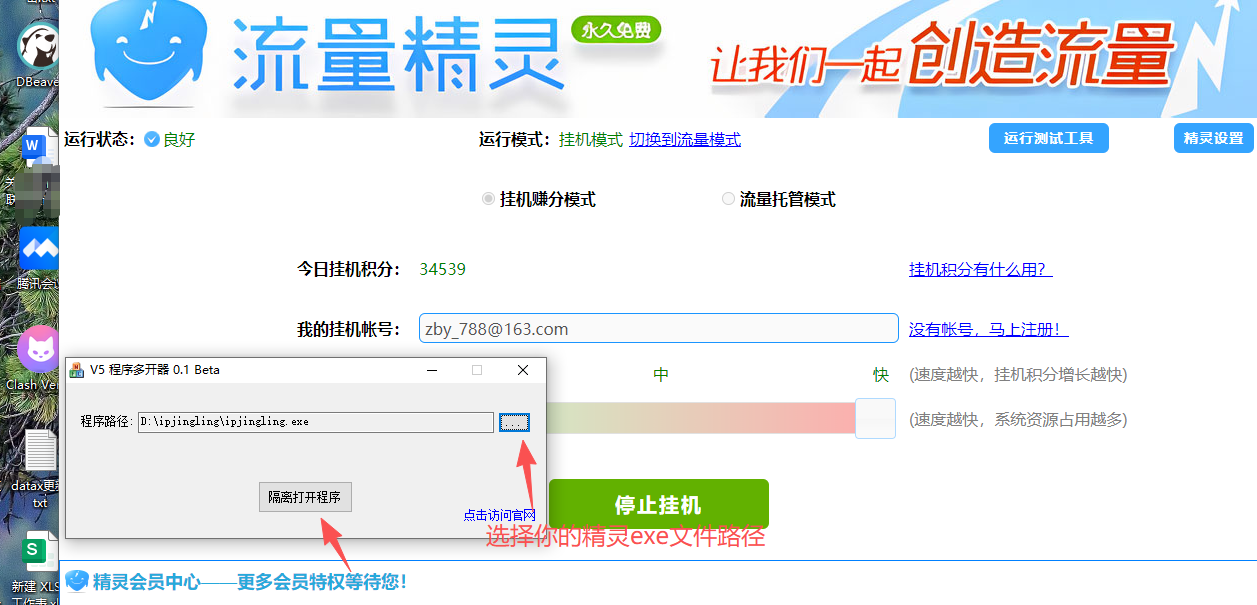Click 点击访问官网 link
The height and width of the screenshot is (605, 1257).
click(x=499, y=515)
